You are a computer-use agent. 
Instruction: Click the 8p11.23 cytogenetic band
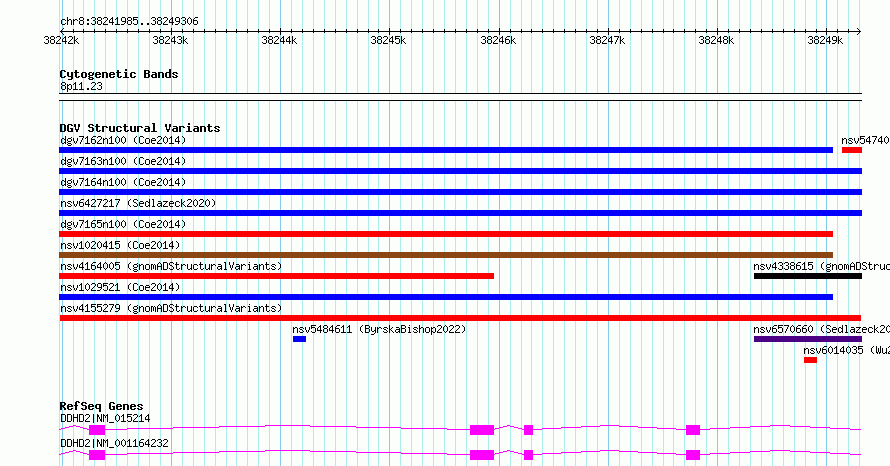(x=460, y=97)
